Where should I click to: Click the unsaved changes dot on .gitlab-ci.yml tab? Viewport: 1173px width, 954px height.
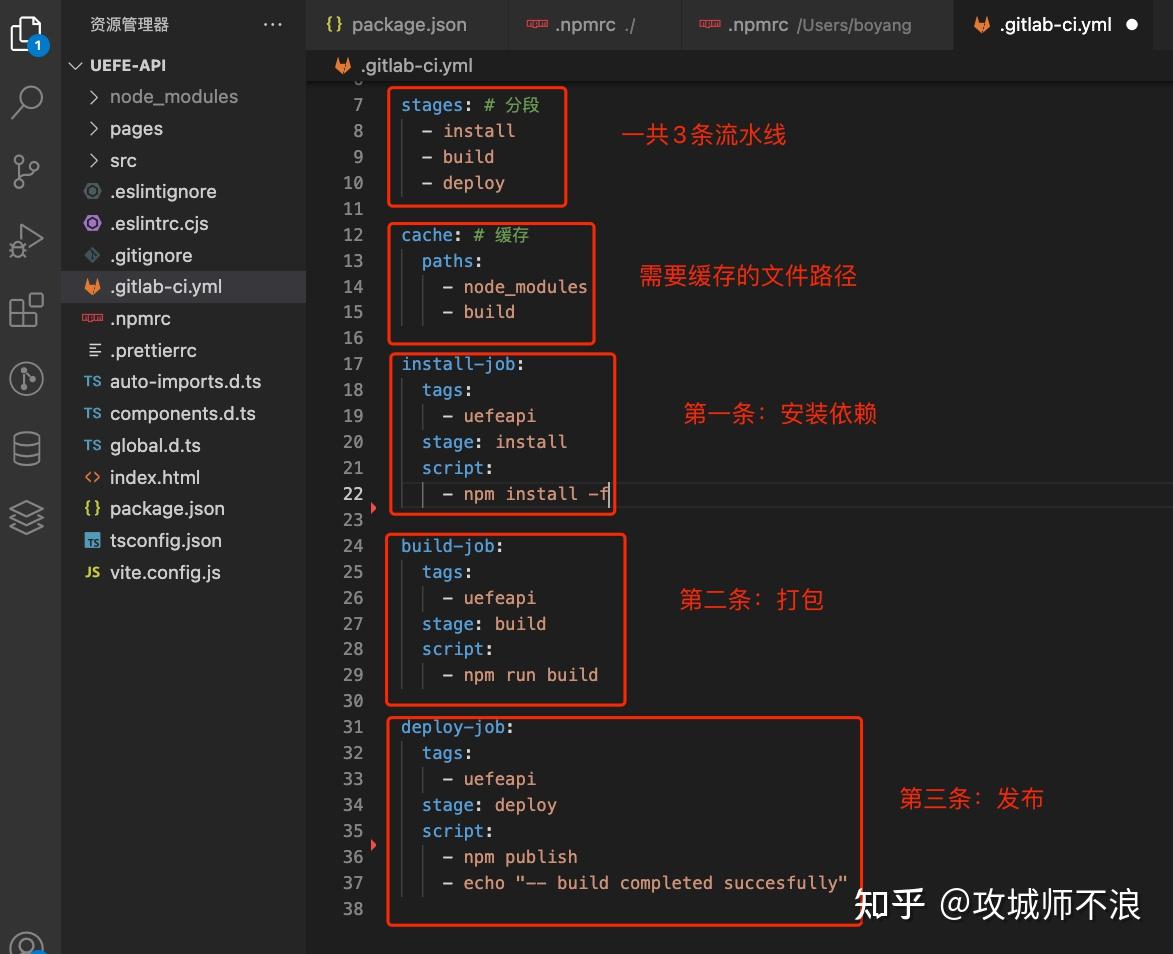pos(1131,24)
